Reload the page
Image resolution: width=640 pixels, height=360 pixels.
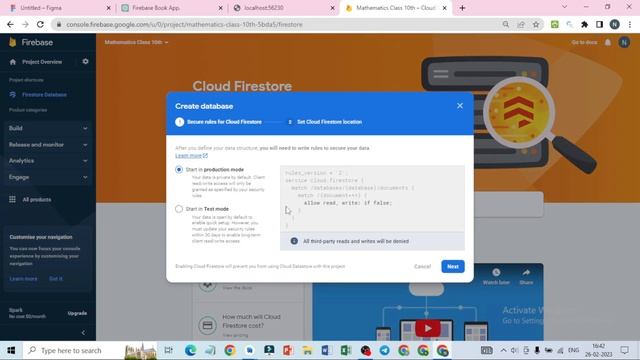pyautogui.click(x=40, y=24)
